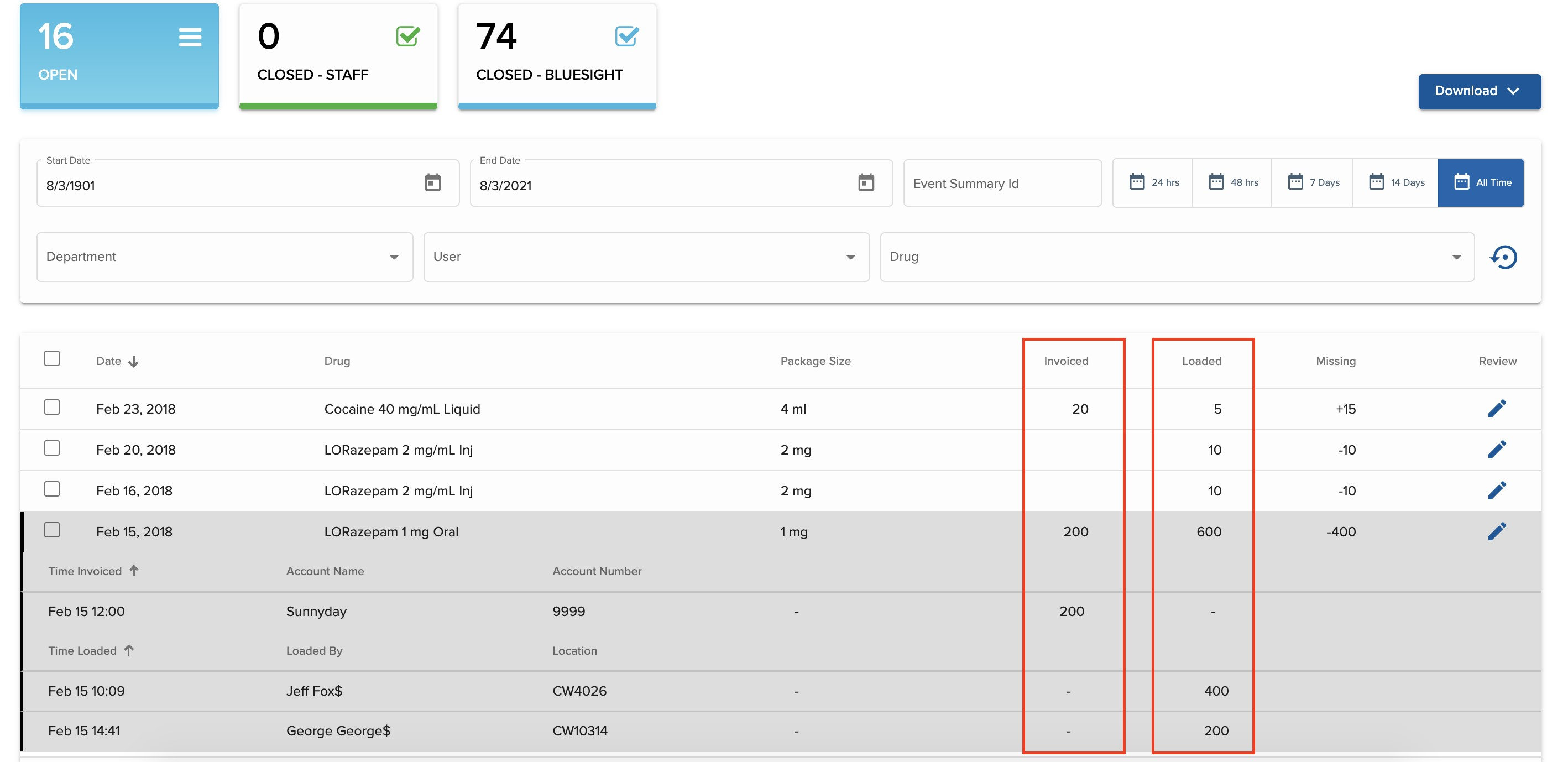Switch to Closed - Bluesight tab

pyautogui.click(x=556, y=56)
